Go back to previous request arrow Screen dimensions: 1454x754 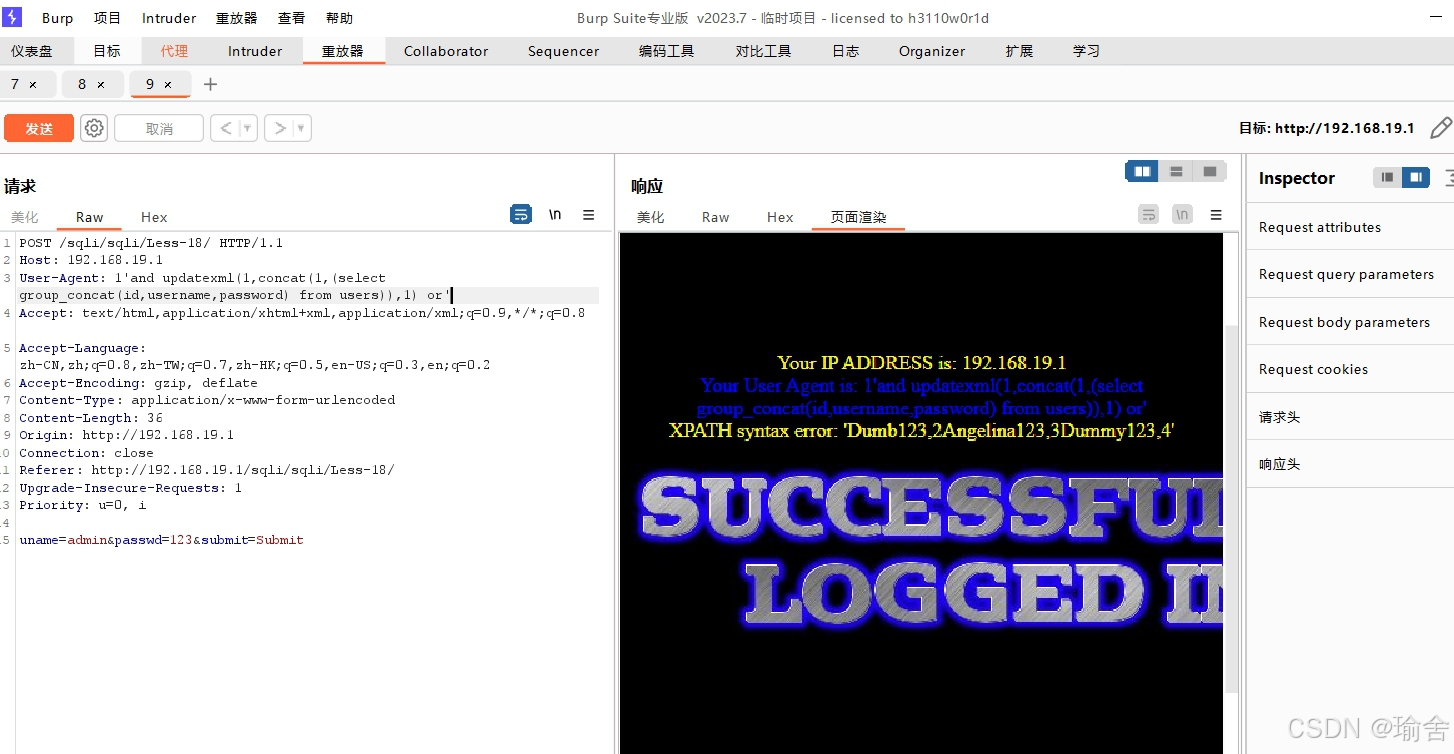coord(225,128)
